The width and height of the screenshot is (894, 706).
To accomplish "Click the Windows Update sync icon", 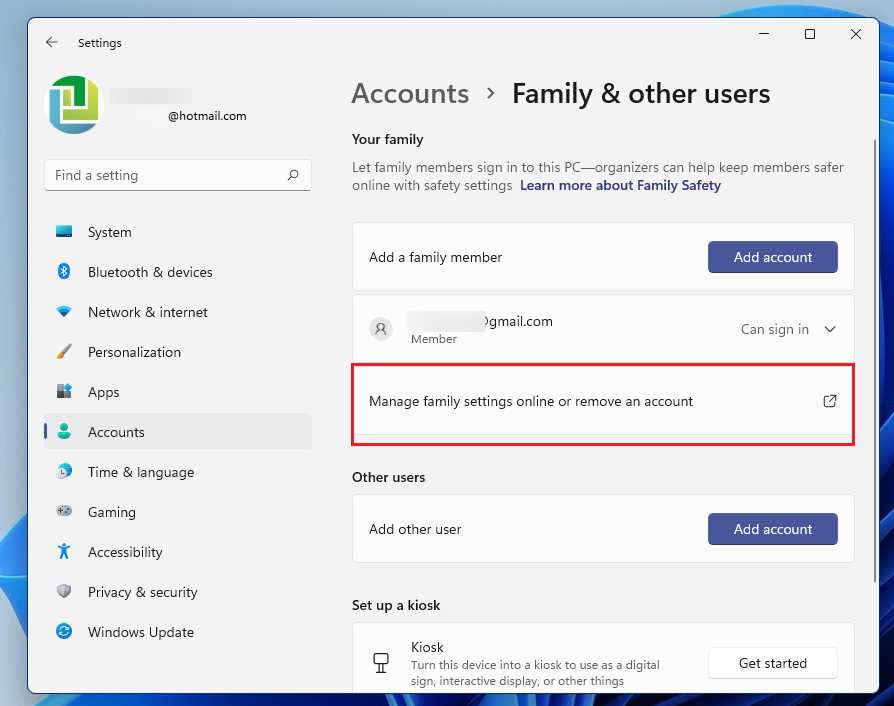I will coord(64,631).
